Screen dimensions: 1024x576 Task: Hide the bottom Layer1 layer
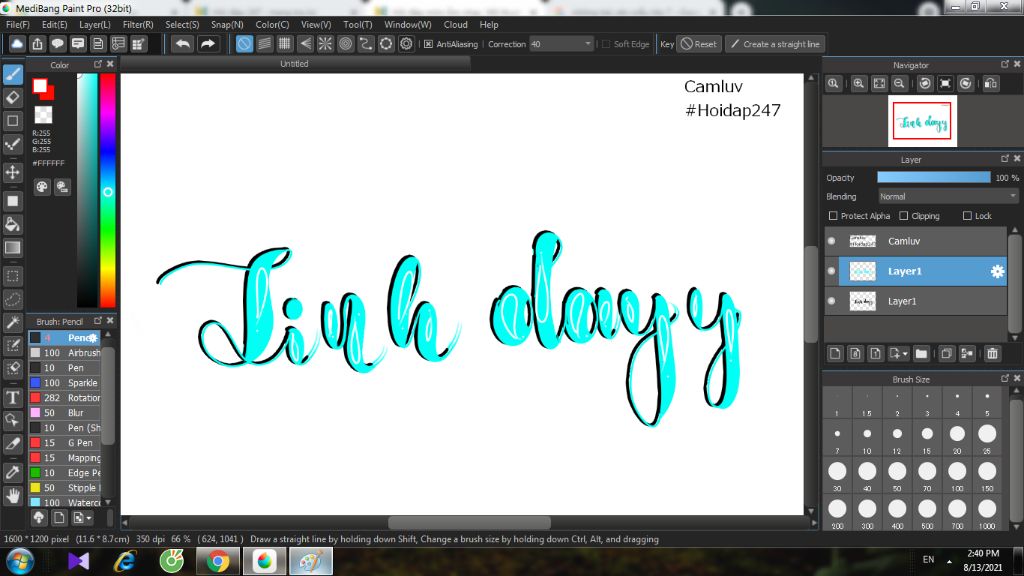pos(831,301)
